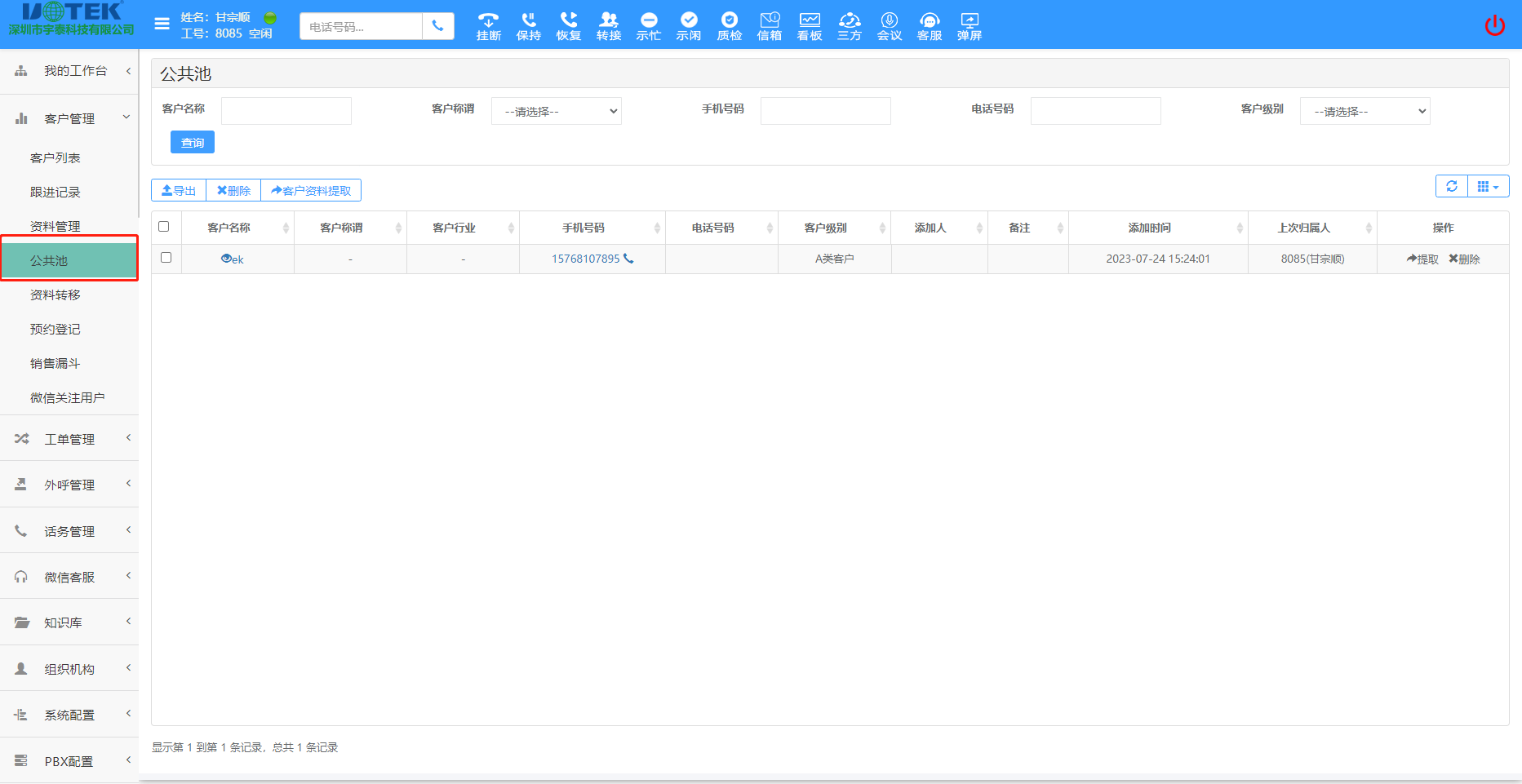Open the 客户级别 dropdown
The image size is (1522, 784).
point(1364,111)
